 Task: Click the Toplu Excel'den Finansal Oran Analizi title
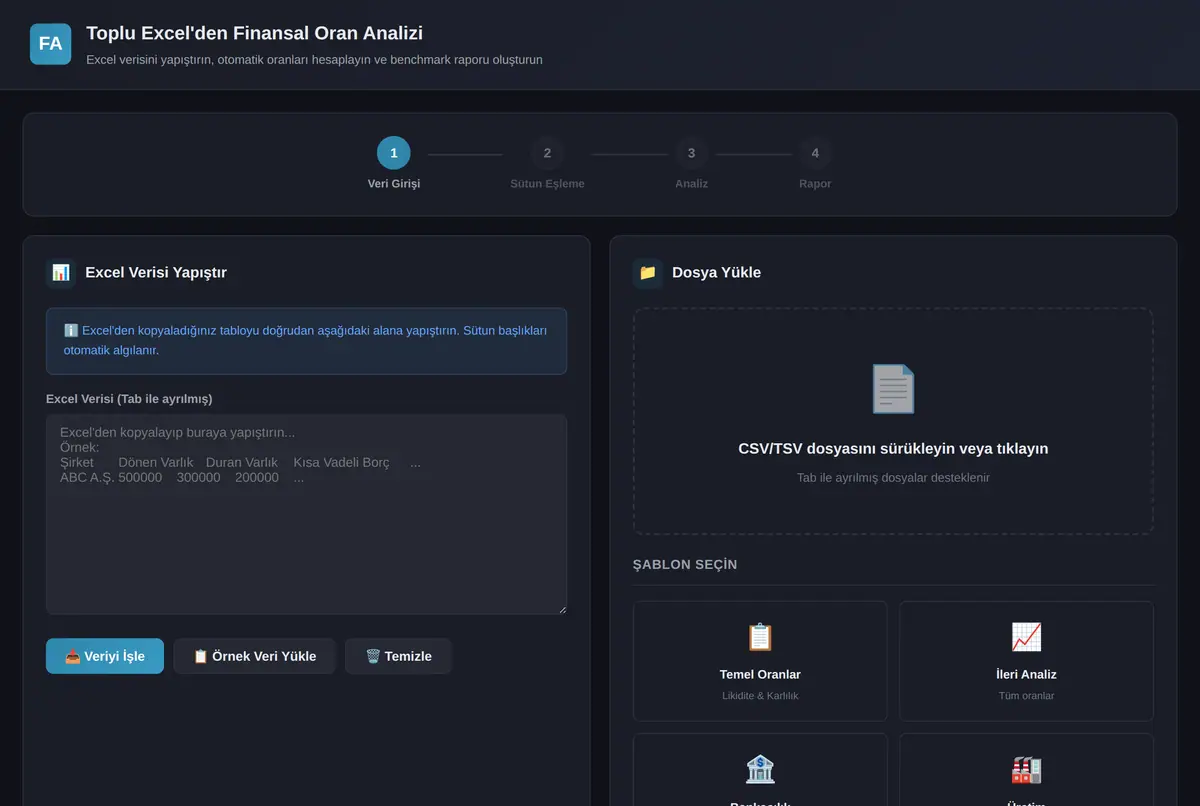tap(255, 33)
